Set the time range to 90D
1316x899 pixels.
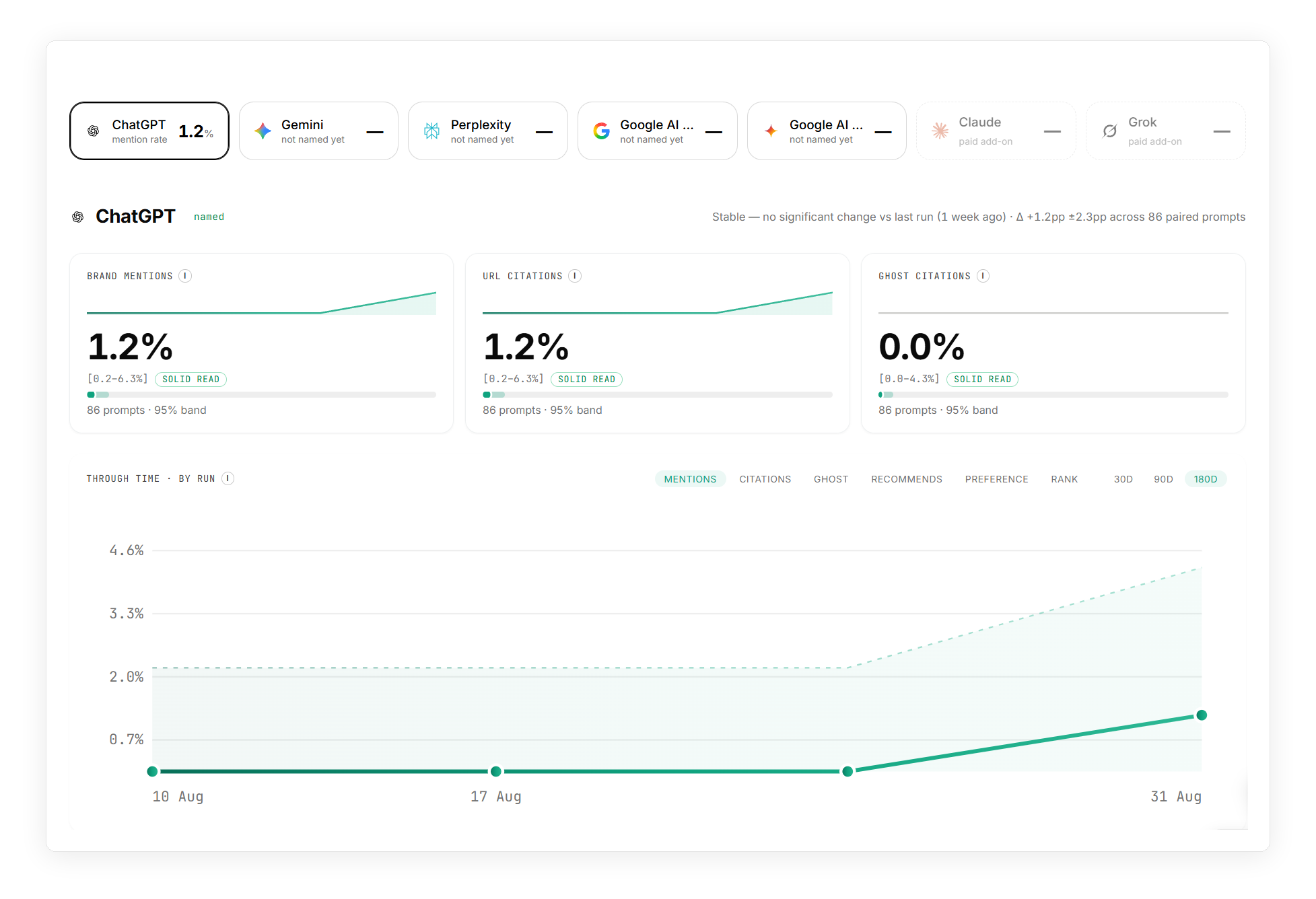(x=1164, y=479)
